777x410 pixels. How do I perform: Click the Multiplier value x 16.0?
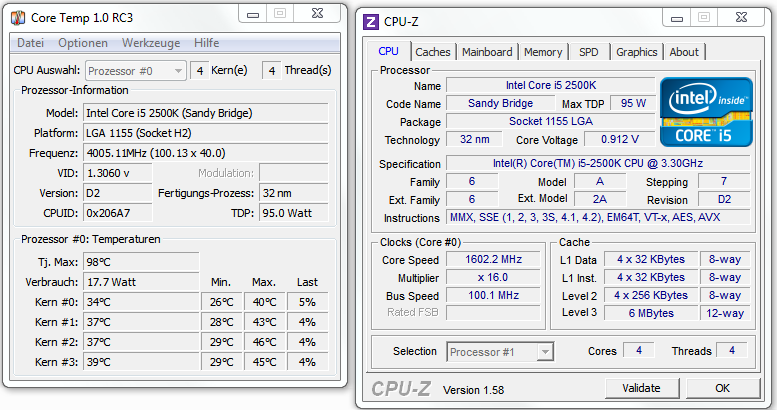pyautogui.click(x=493, y=277)
